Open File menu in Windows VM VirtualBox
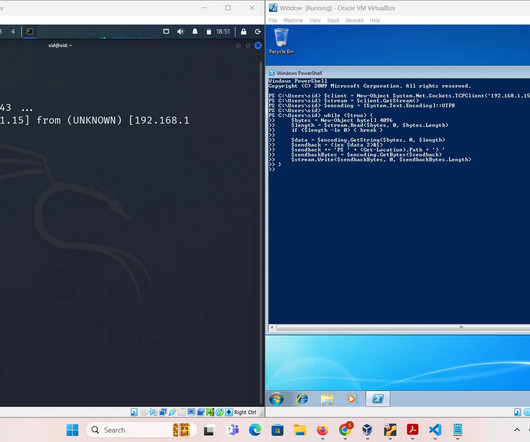Viewport: 530px width, 442px height. [x=273, y=20]
